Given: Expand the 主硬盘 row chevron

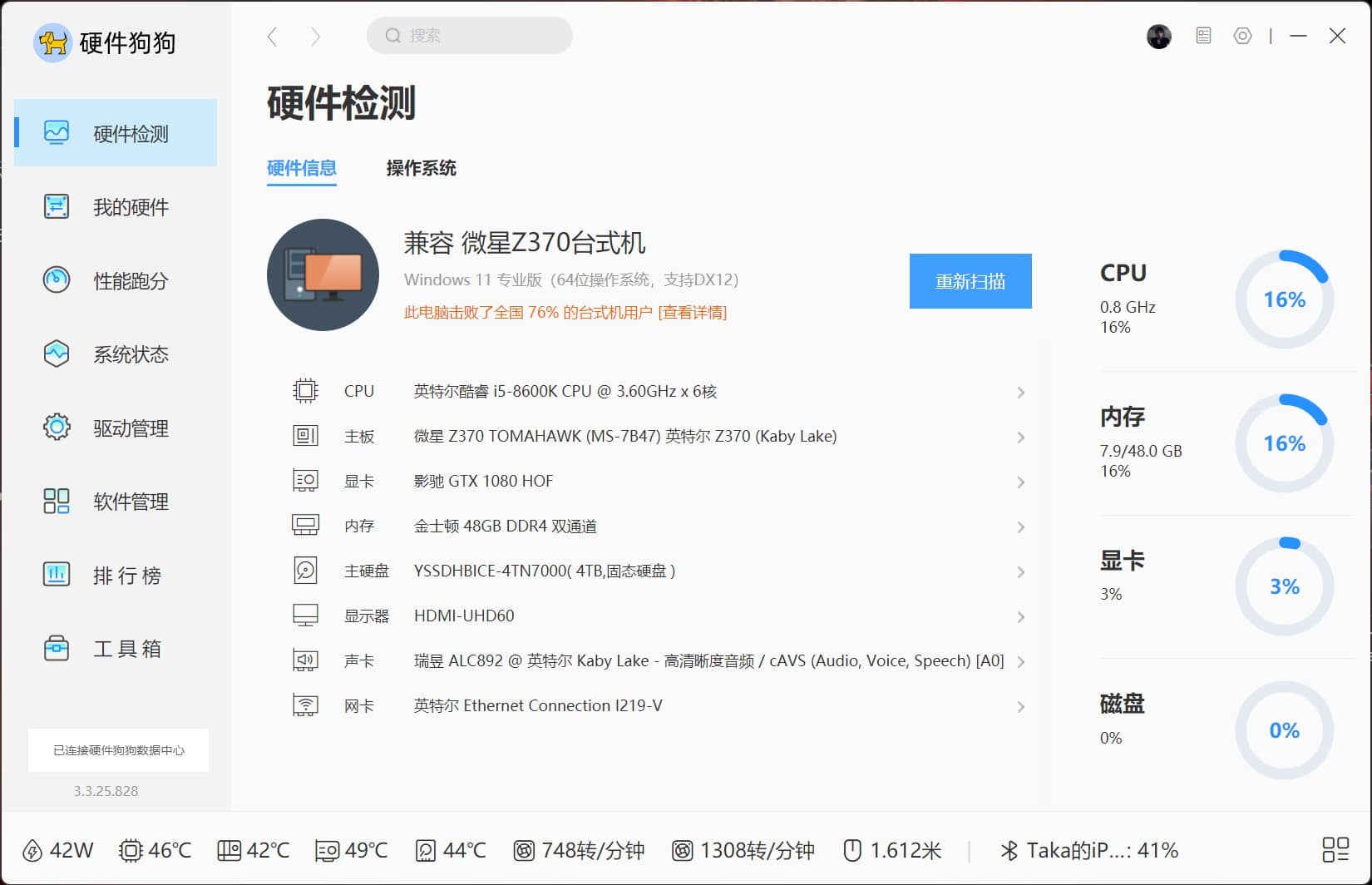Looking at the screenshot, I should pyautogui.click(x=1020, y=571).
